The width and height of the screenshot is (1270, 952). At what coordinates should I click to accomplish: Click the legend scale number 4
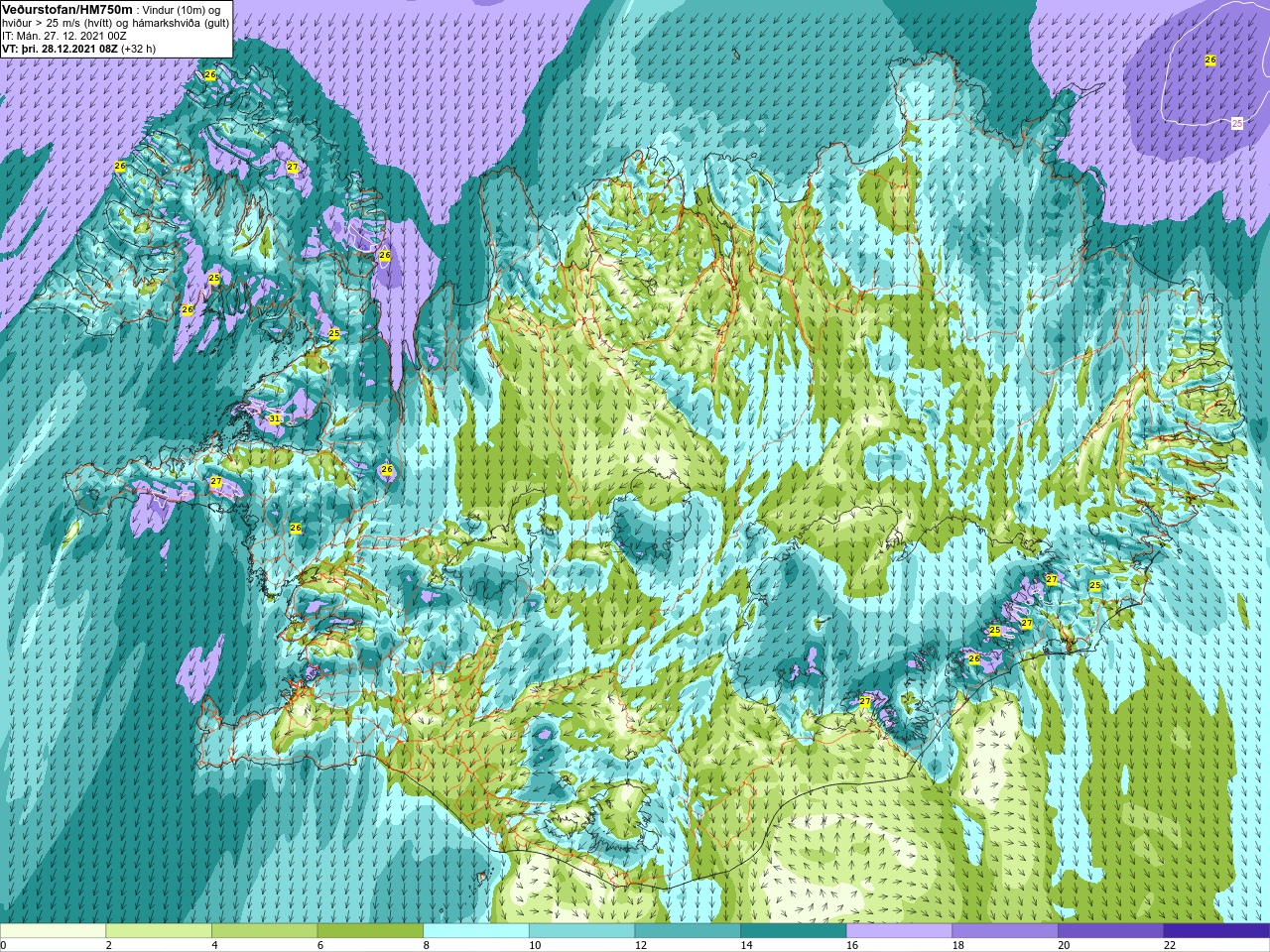coord(215,945)
